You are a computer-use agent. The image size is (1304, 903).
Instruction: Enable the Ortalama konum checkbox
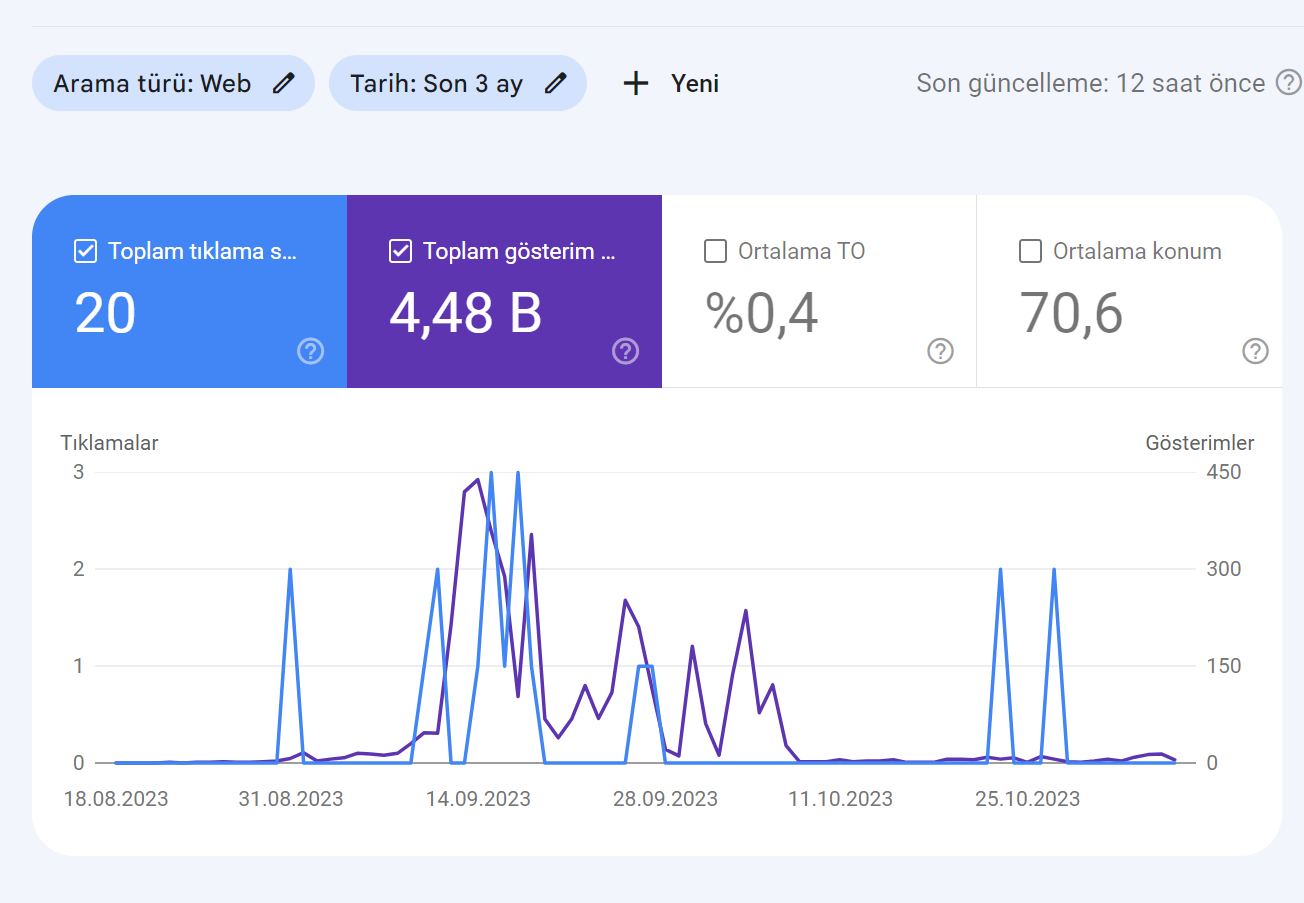coord(1030,251)
